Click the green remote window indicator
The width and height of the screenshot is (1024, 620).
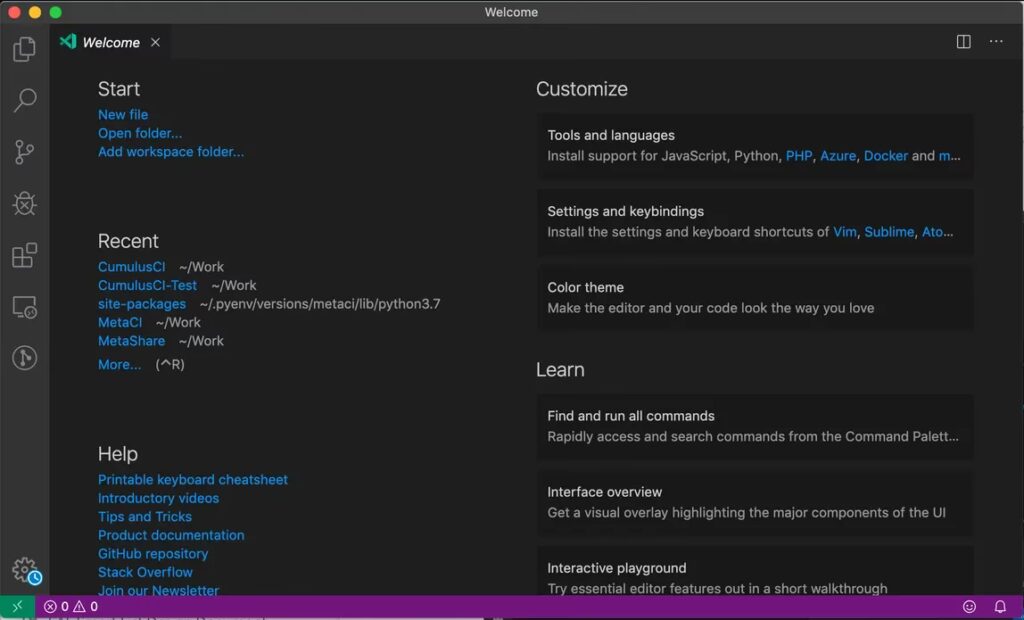(x=18, y=607)
